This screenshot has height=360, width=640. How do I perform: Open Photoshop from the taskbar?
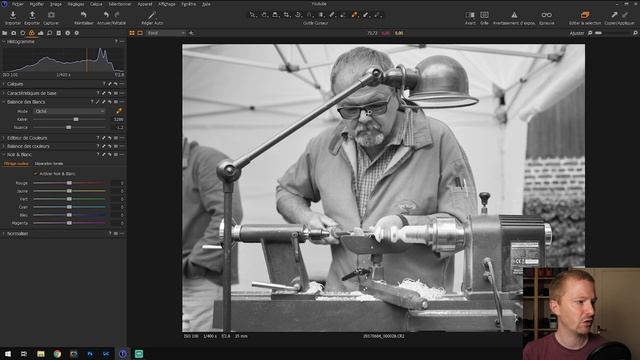tap(90, 354)
